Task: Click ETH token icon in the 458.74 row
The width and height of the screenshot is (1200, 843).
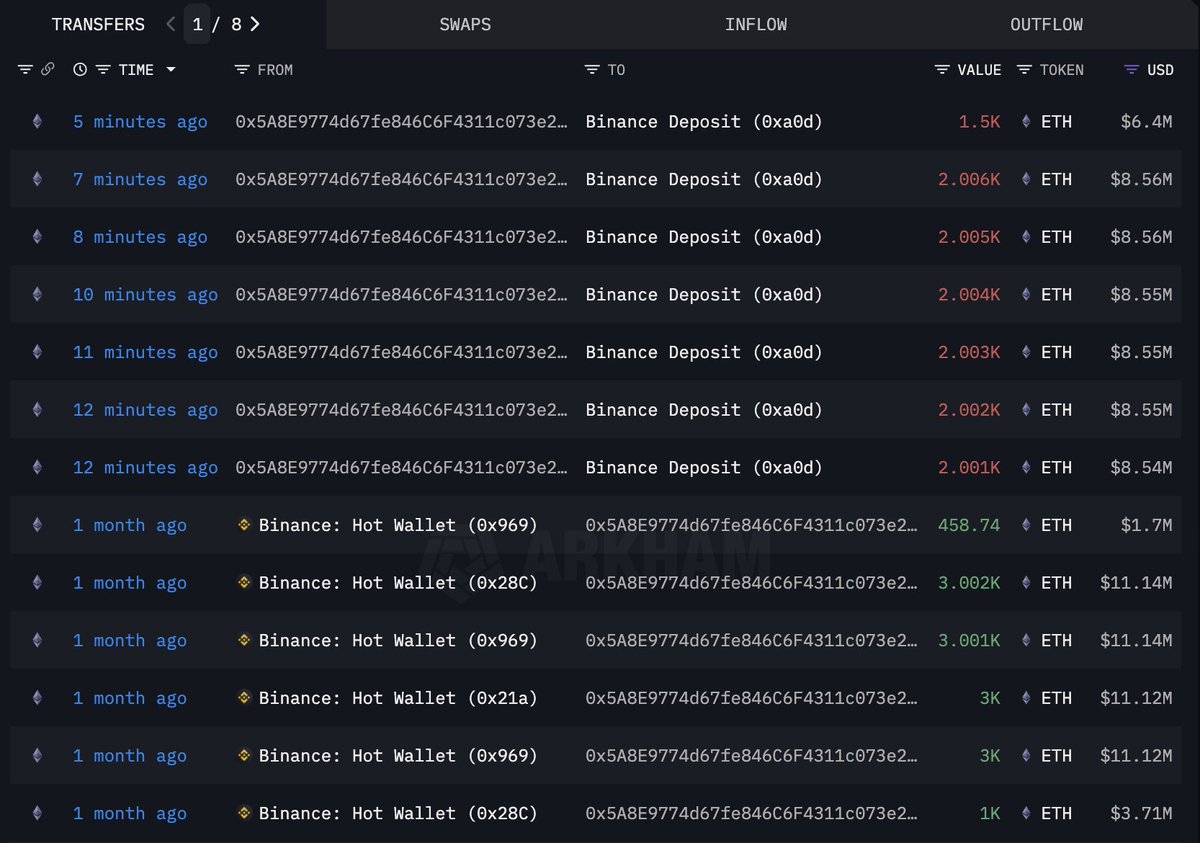Action: pos(1026,526)
